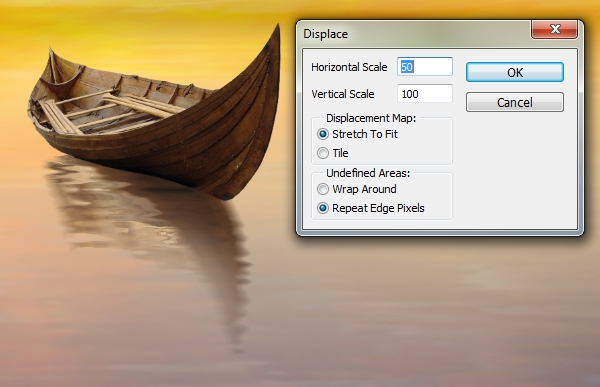The width and height of the screenshot is (600, 387).
Task: Click the Displace title bar text
Action: [x=326, y=34]
